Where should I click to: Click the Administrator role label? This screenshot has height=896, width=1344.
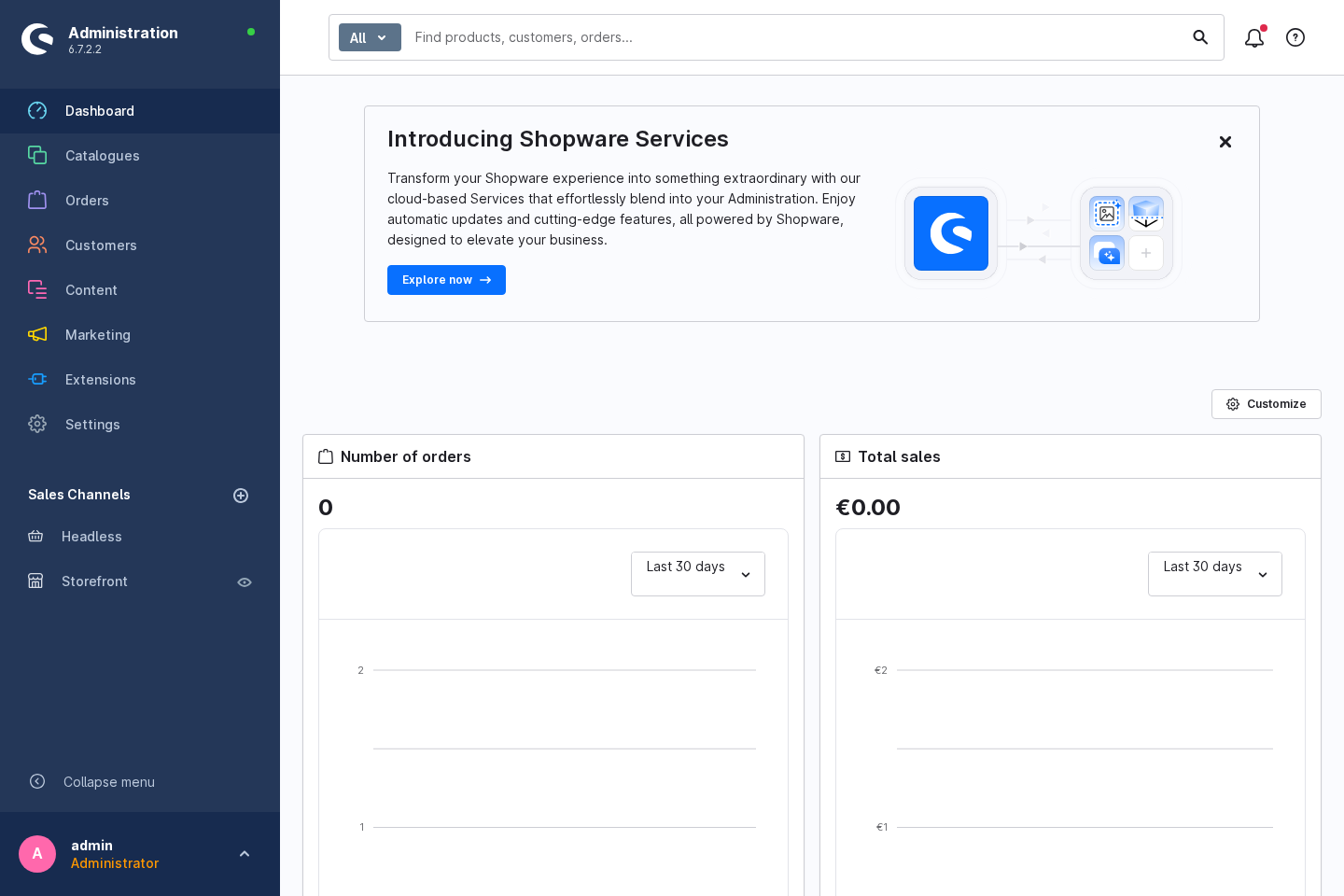(115, 863)
